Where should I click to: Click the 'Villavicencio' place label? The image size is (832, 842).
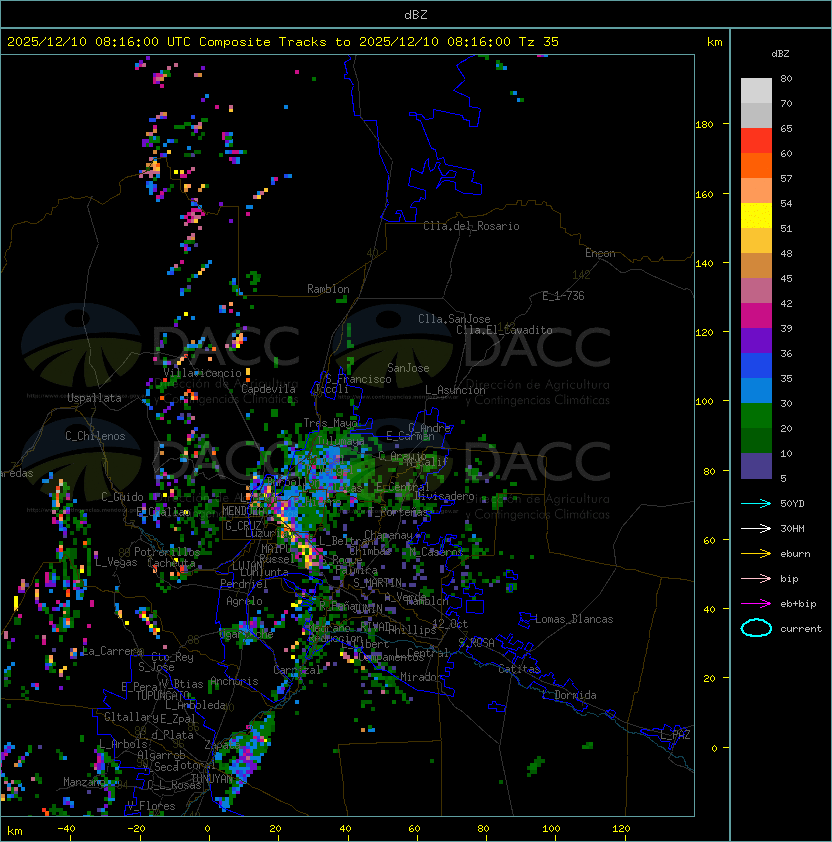click(x=202, y=373)
